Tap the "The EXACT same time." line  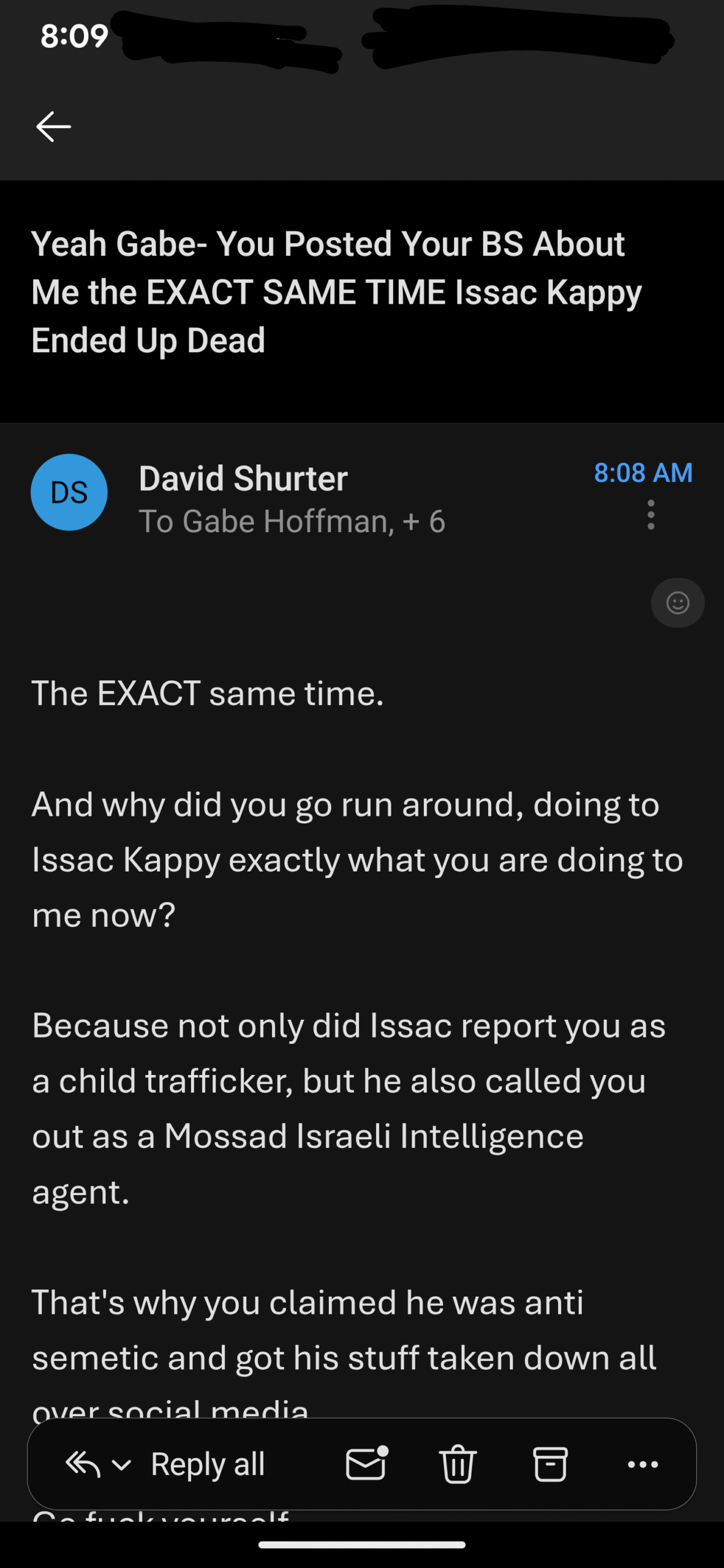[208, 694]
